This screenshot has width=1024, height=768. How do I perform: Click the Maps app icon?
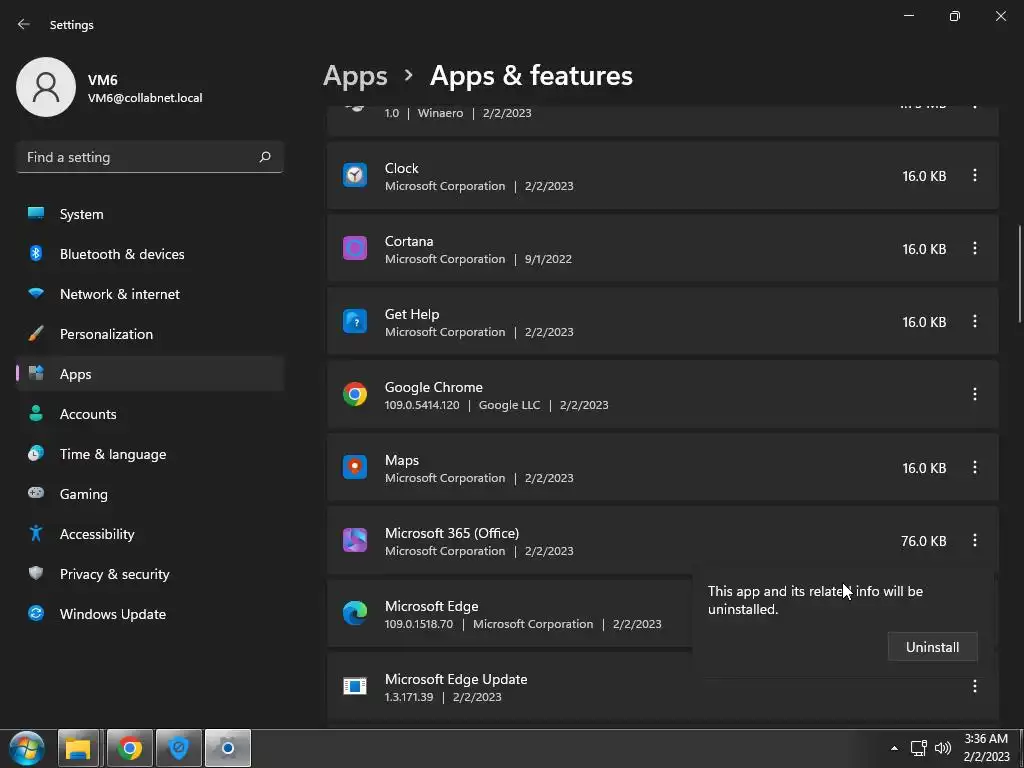355,468
